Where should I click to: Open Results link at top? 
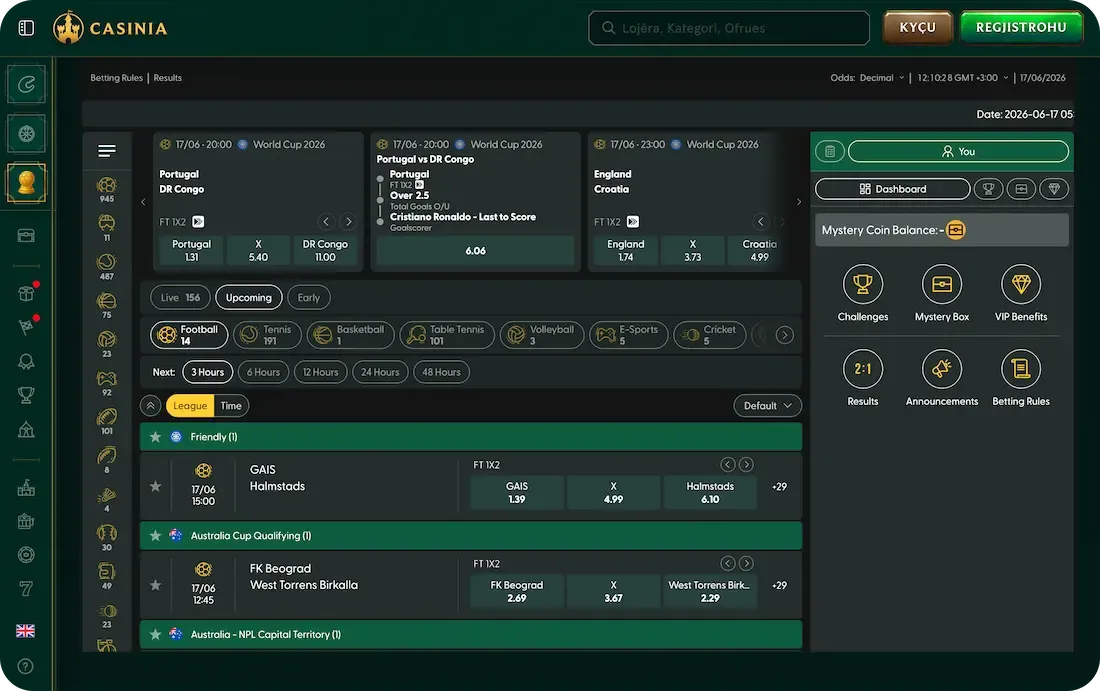point(168,78)
